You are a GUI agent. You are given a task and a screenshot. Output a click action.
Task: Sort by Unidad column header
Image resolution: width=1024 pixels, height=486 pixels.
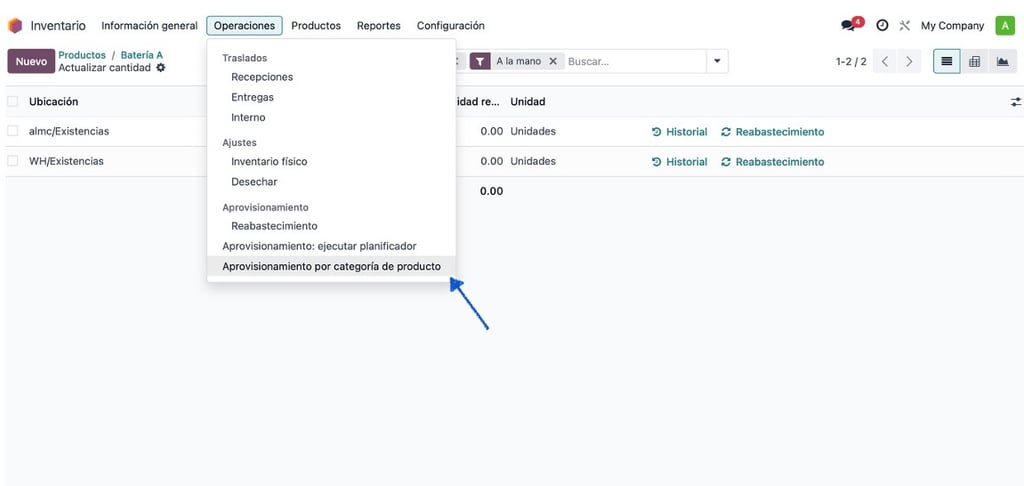click(528, 101)
